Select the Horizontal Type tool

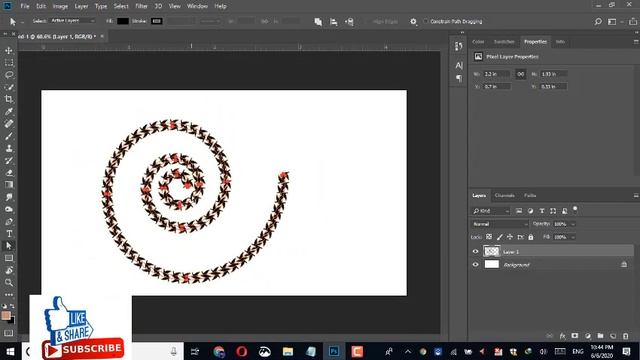coord(9,234)
